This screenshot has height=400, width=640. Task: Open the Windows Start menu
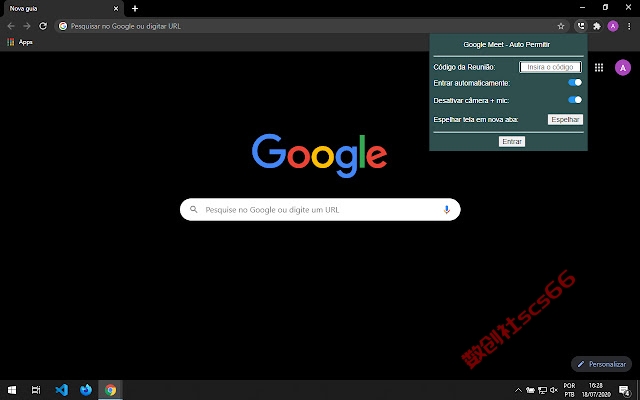pos(12,390)
